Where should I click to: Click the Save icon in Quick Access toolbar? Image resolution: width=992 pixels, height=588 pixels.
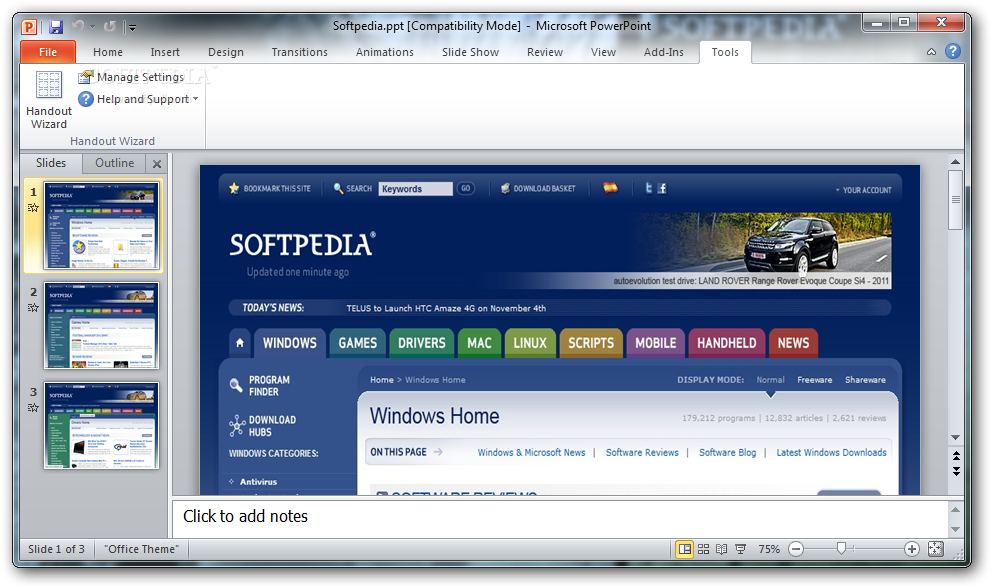click(56, 27)
